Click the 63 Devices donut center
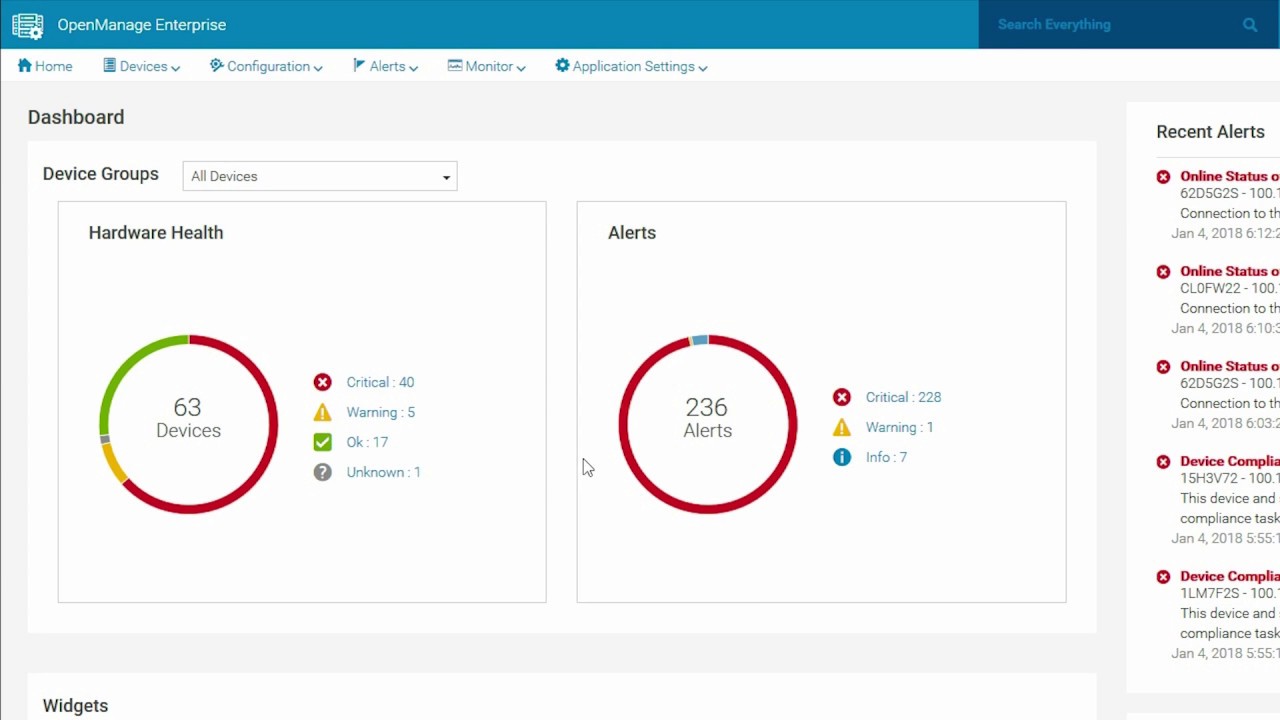 tap(188, 418)
